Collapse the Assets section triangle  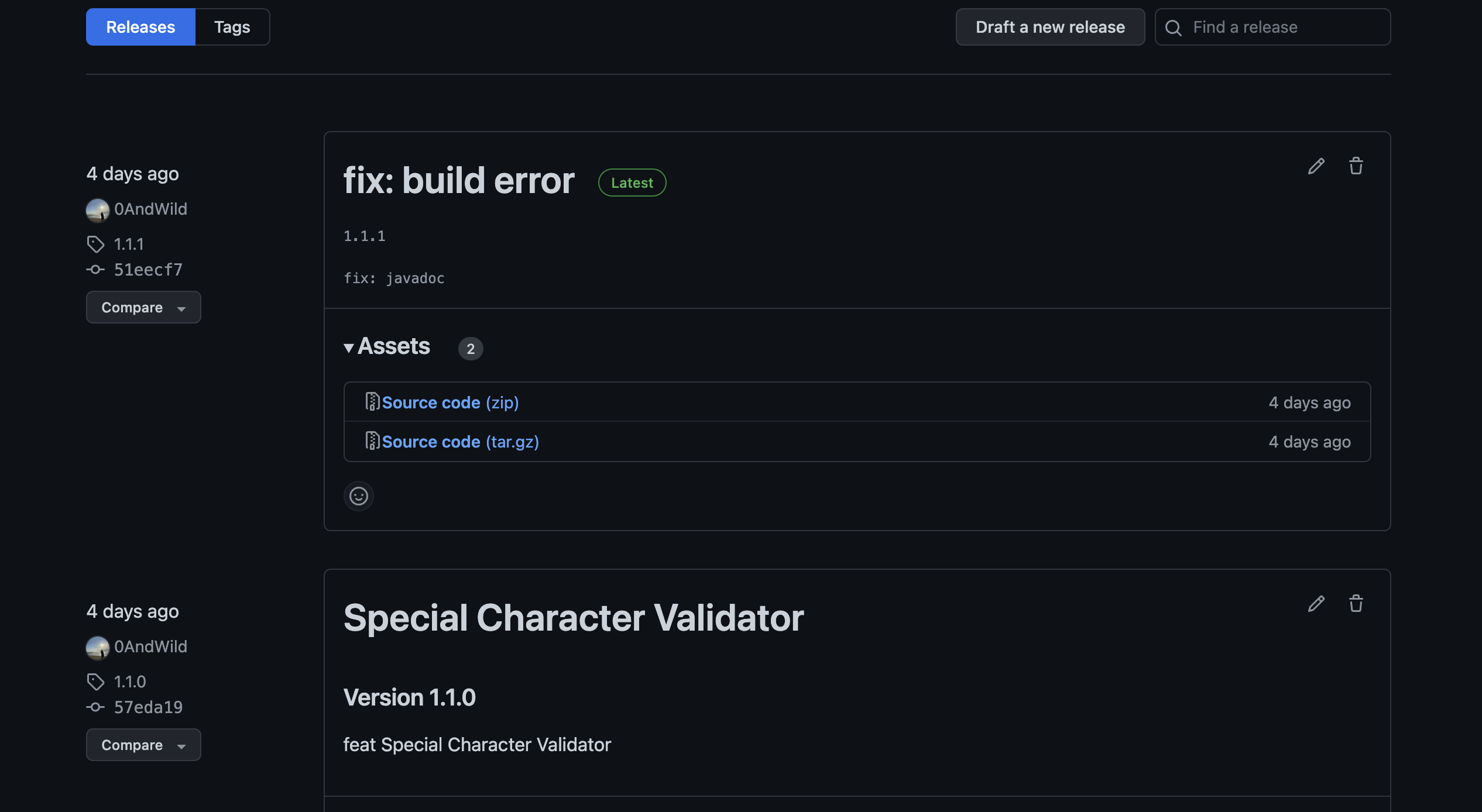pos(349,347)
